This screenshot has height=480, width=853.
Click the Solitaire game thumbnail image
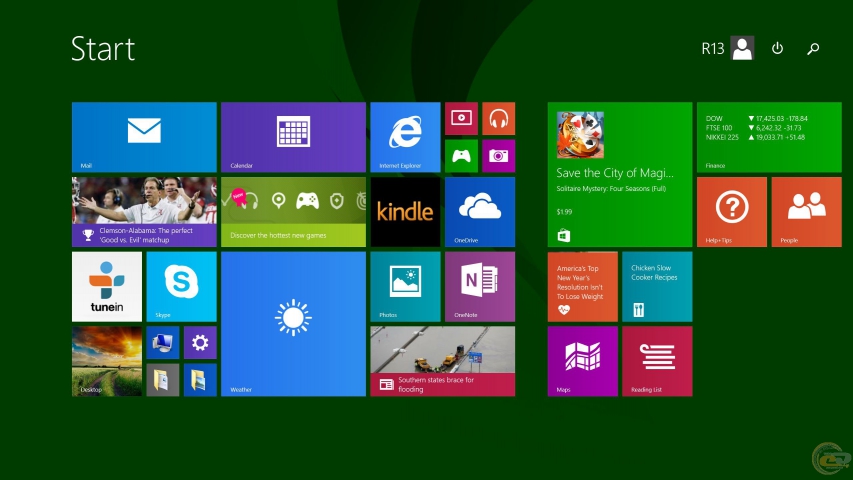(580, 135)
